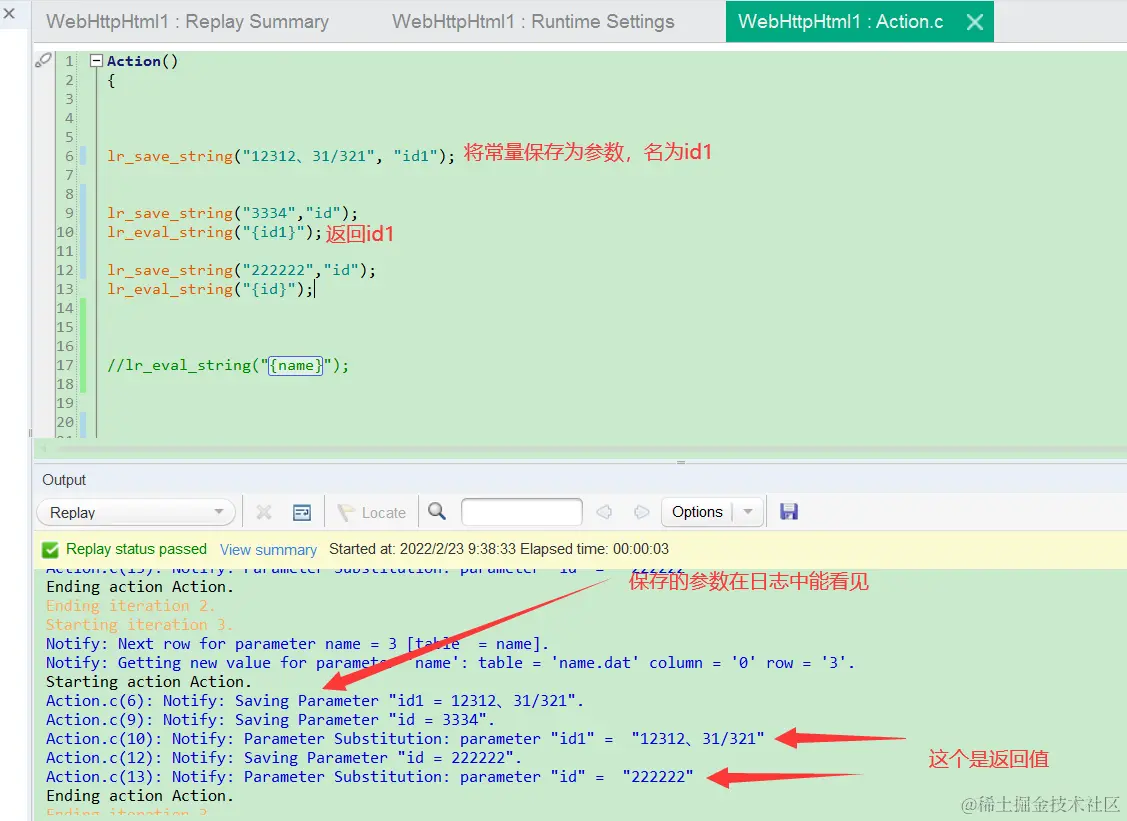This screenshot has height=821, width=1127.
Task: Go to previous search result
Action: 604,512
